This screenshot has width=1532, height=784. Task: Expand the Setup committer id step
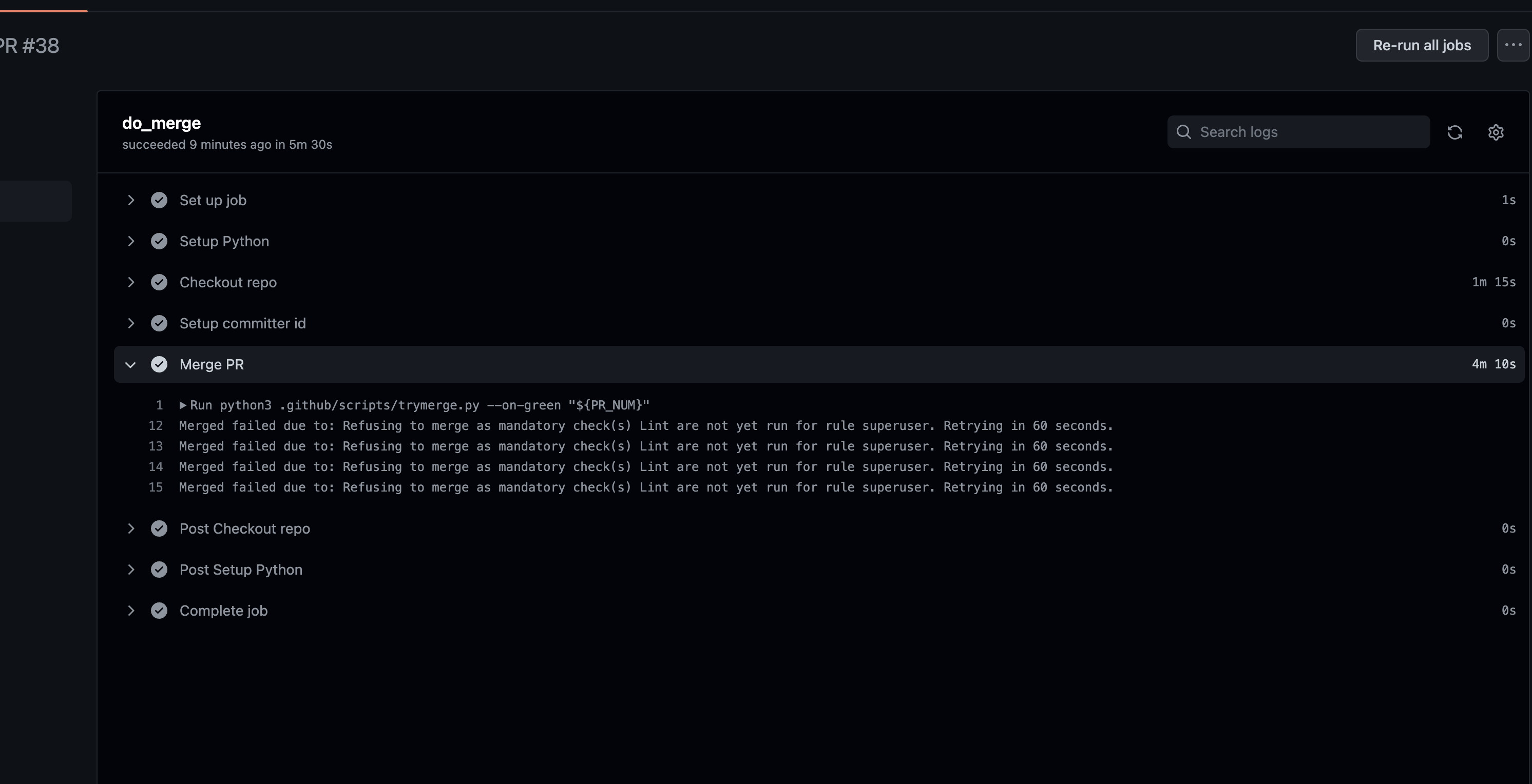coord(131,323)
